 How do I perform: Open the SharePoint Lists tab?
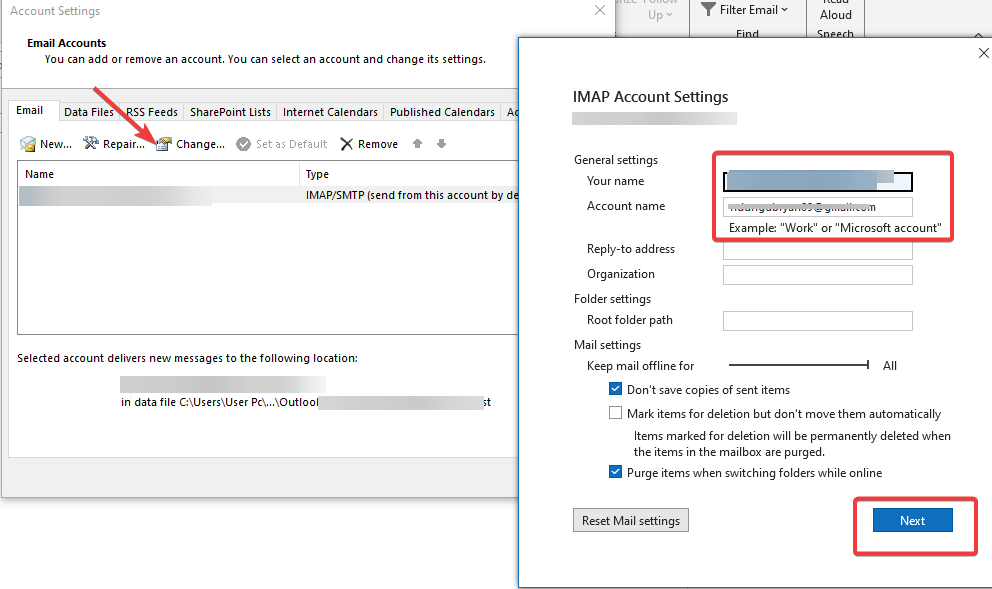point(229,111)
